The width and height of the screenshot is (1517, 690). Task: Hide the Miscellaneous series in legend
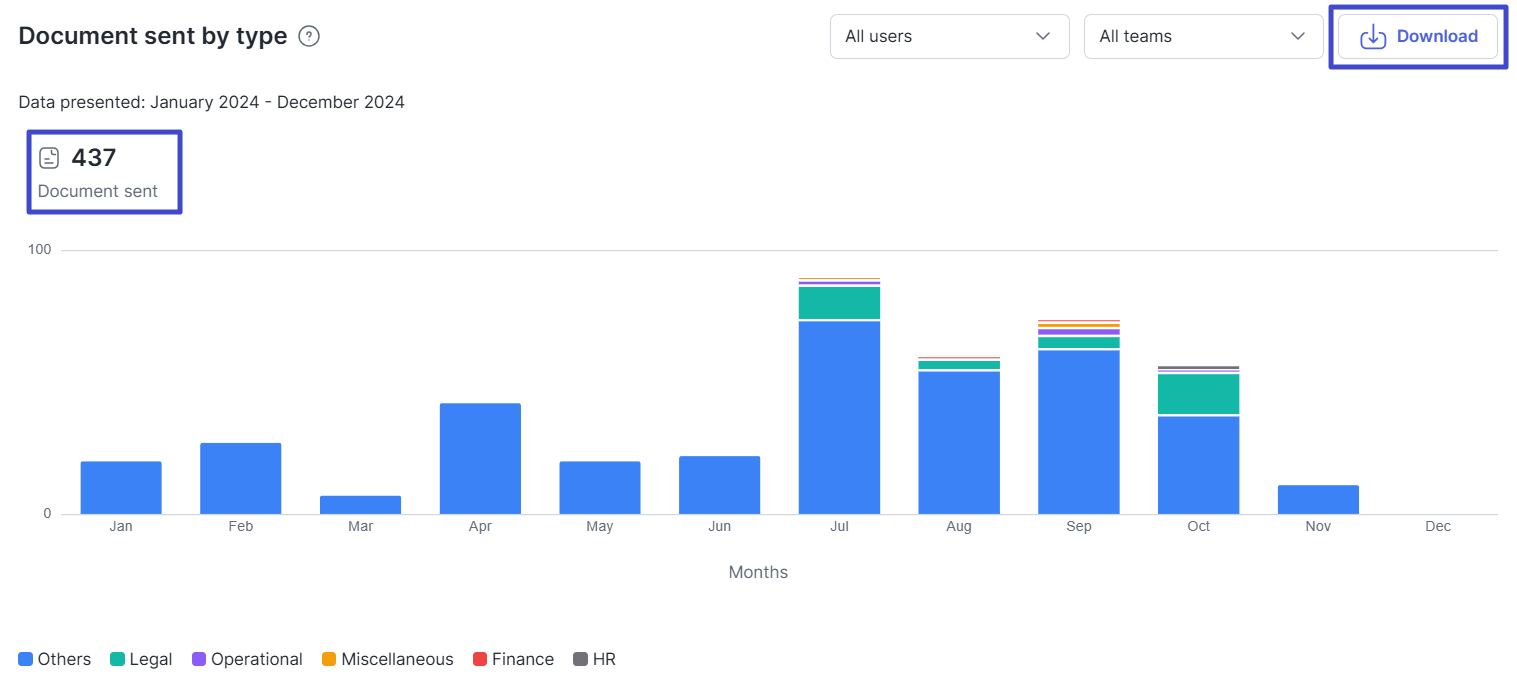(387, 659)
